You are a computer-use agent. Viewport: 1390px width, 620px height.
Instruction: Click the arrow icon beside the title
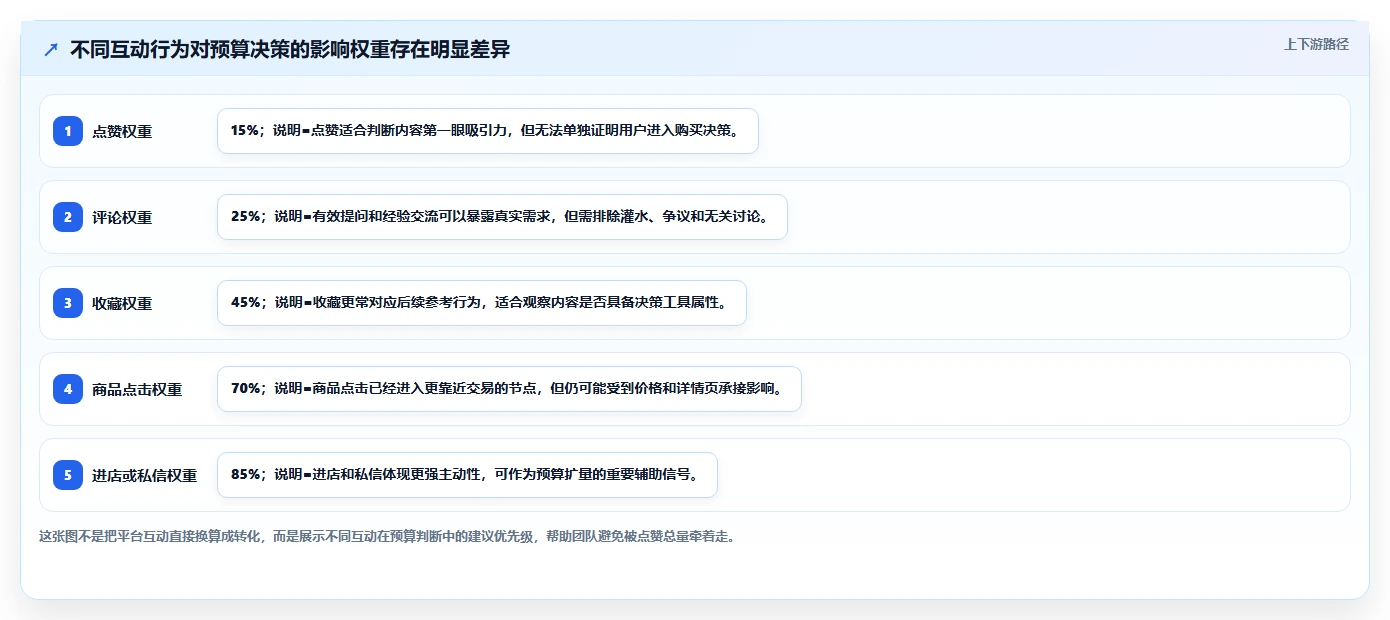click(x=51, y=50)
